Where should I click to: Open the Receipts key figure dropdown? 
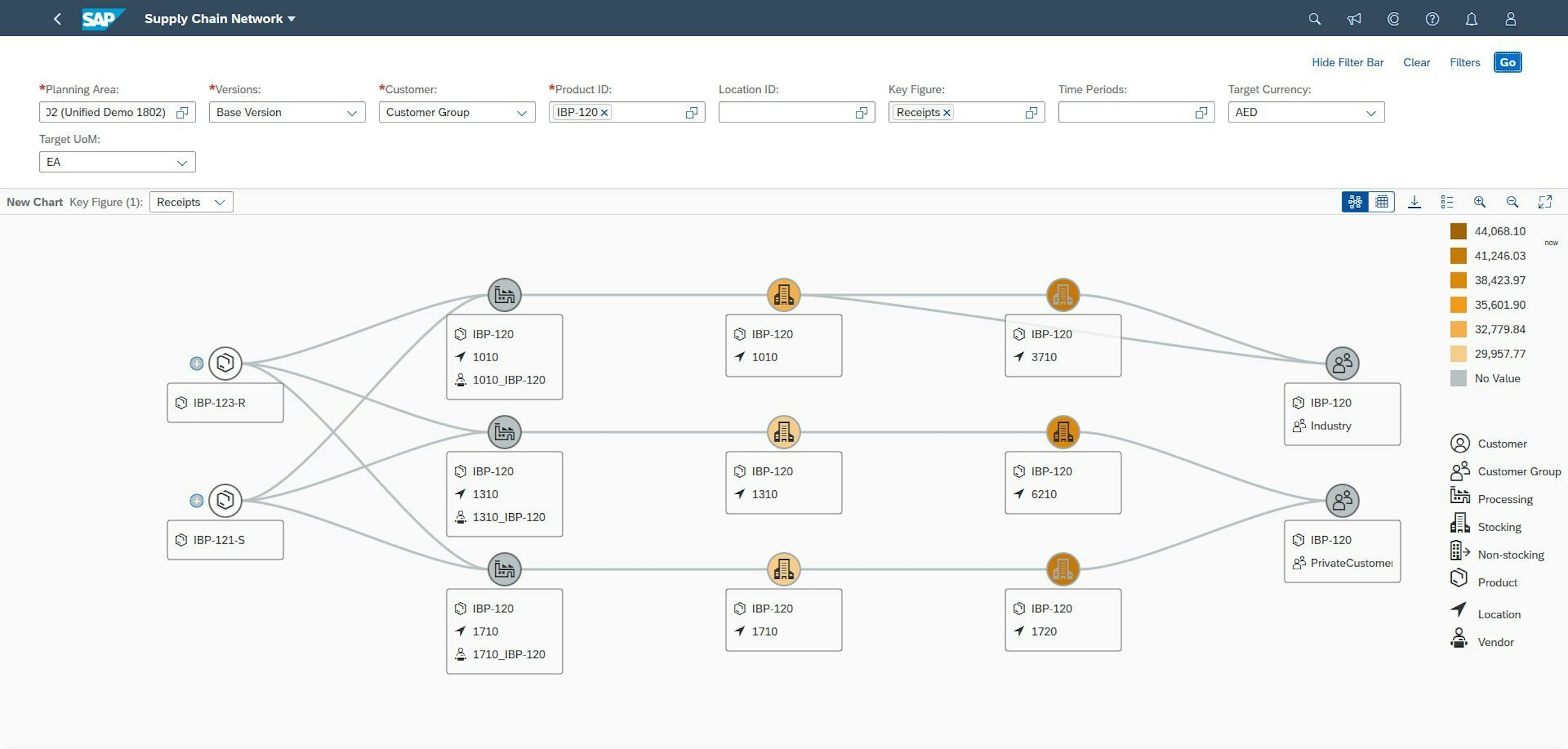191,202
